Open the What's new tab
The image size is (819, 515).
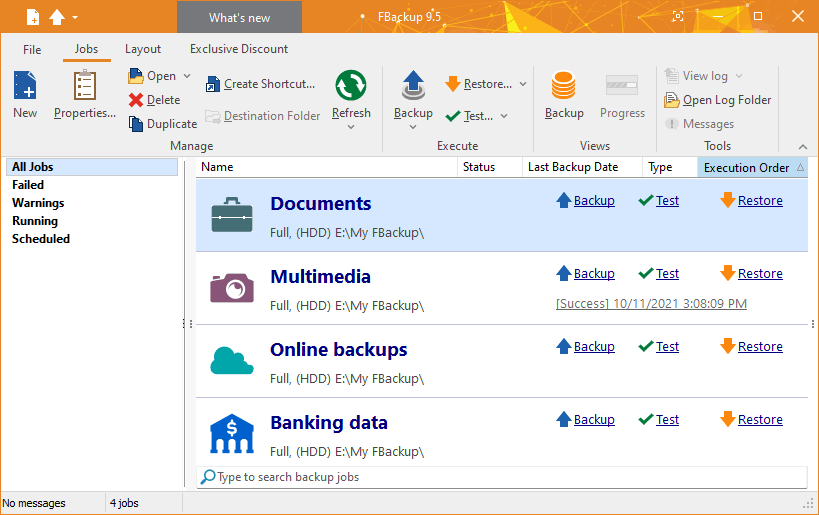tap(239, 18)
